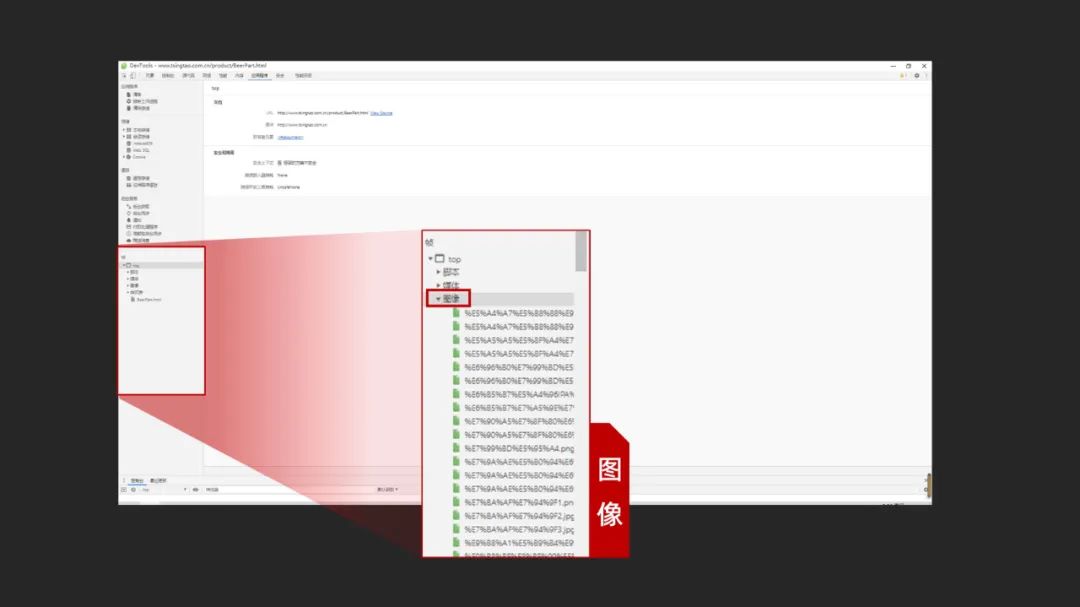This screenshot has height=607, width=1080.
Task: Click the owner element link under URL
Action: [x=290, y=137]
